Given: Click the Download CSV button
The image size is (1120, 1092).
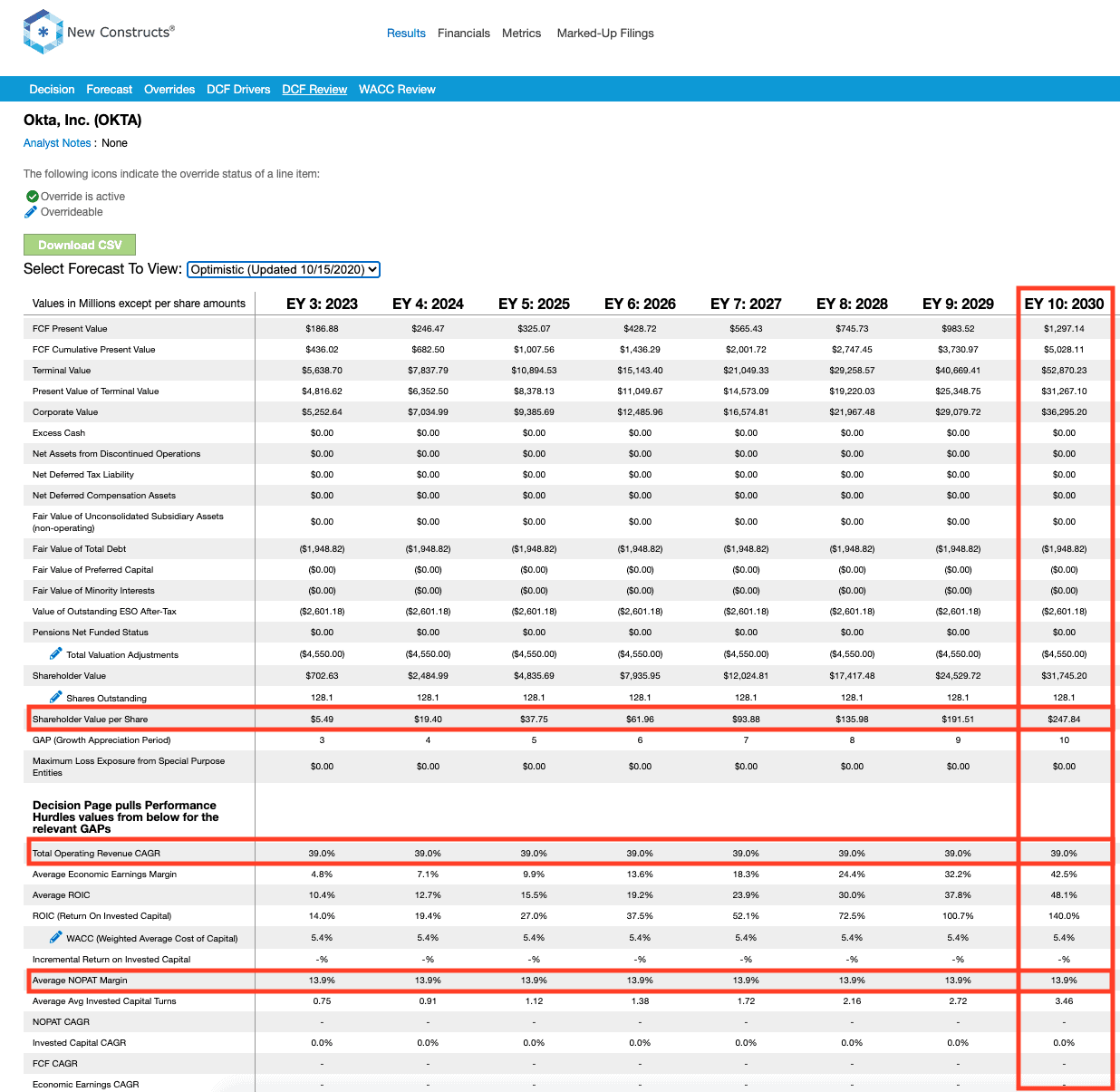Looking at the screenshot, I should click(x=80, y=245).
